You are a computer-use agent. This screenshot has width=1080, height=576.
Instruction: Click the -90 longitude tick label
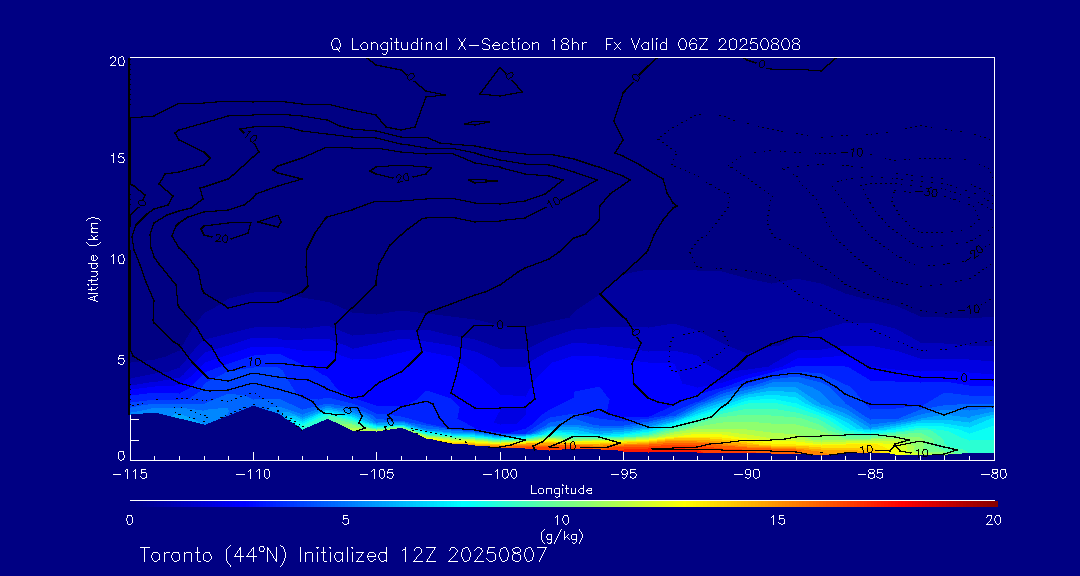747,475
